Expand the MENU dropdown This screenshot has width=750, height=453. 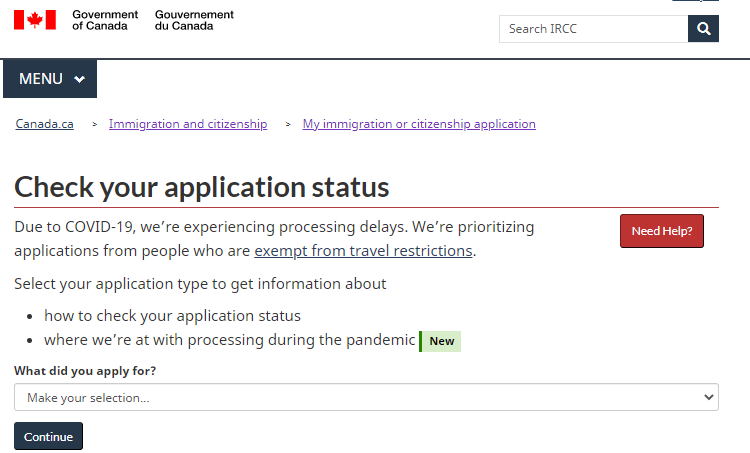(x=50, y=79)
